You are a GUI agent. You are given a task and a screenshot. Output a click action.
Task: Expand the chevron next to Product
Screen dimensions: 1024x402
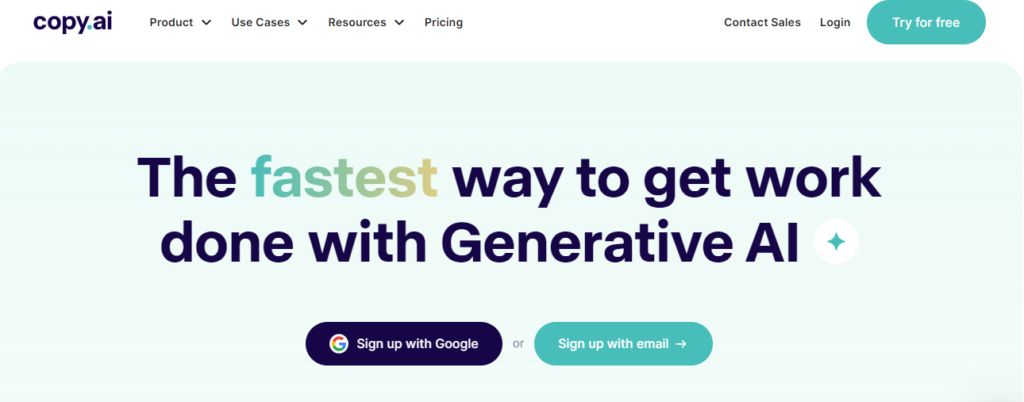click(x=206, y=23)
